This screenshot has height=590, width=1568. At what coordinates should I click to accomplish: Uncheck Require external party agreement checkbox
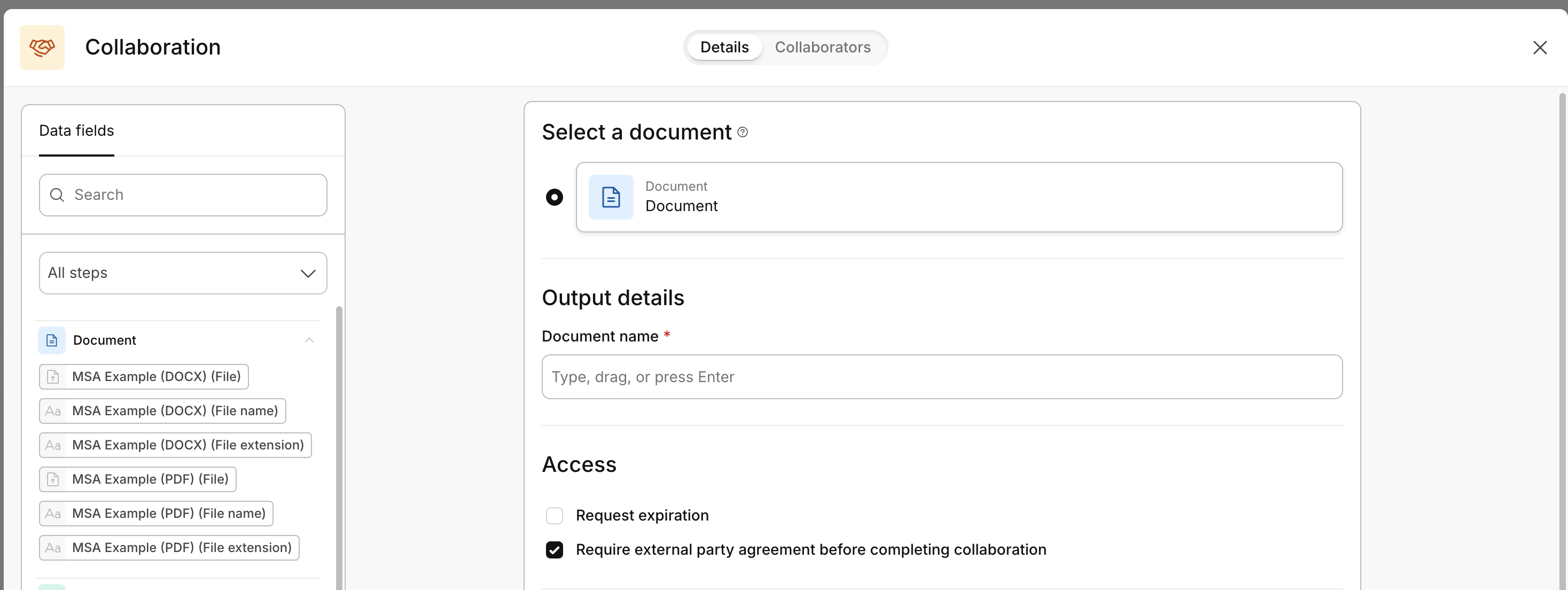click(554, 550)
